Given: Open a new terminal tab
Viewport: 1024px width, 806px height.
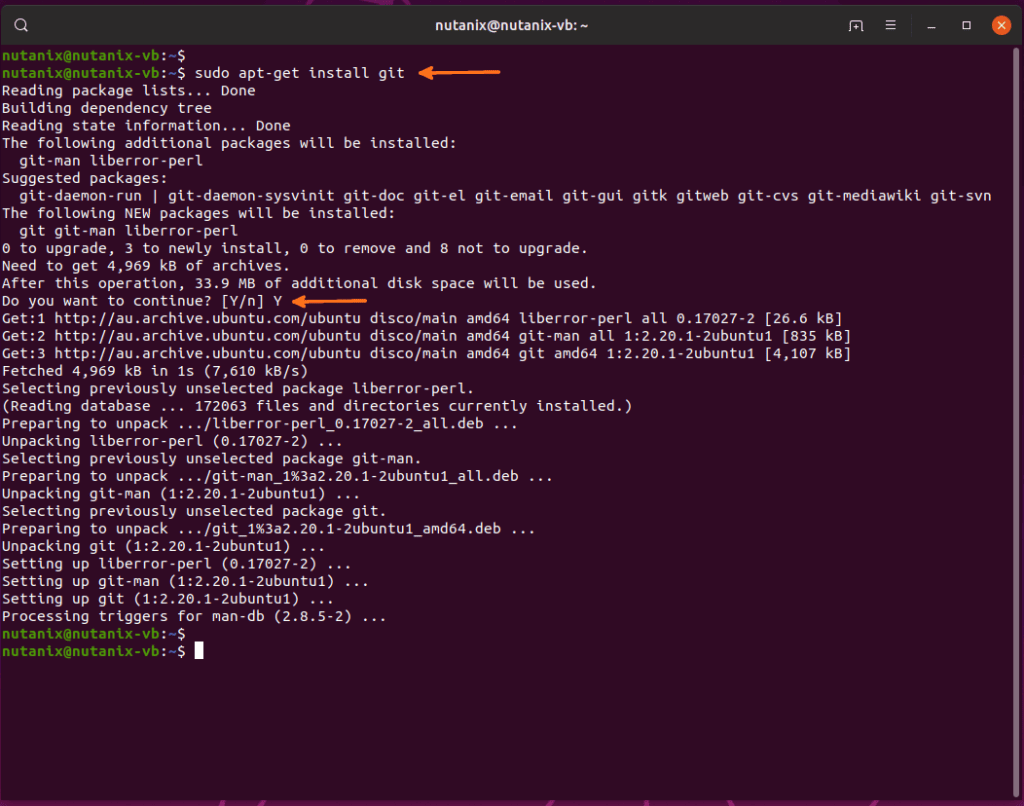Looking at the screenshot, I should pos(856,25).
